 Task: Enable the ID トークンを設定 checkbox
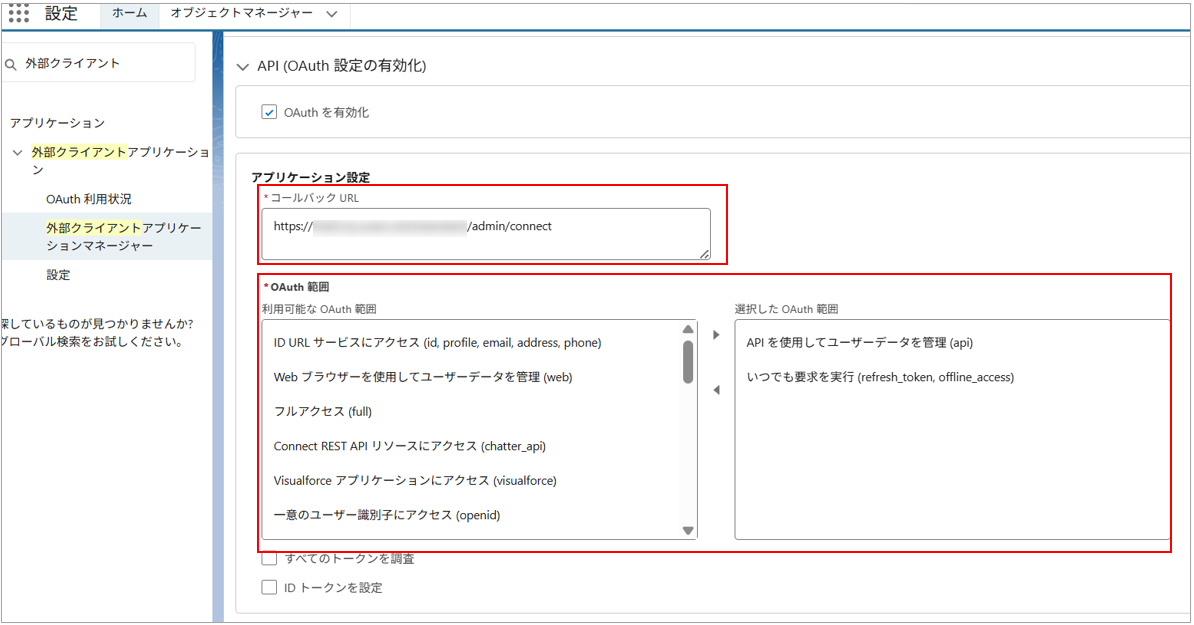[269, 587]
